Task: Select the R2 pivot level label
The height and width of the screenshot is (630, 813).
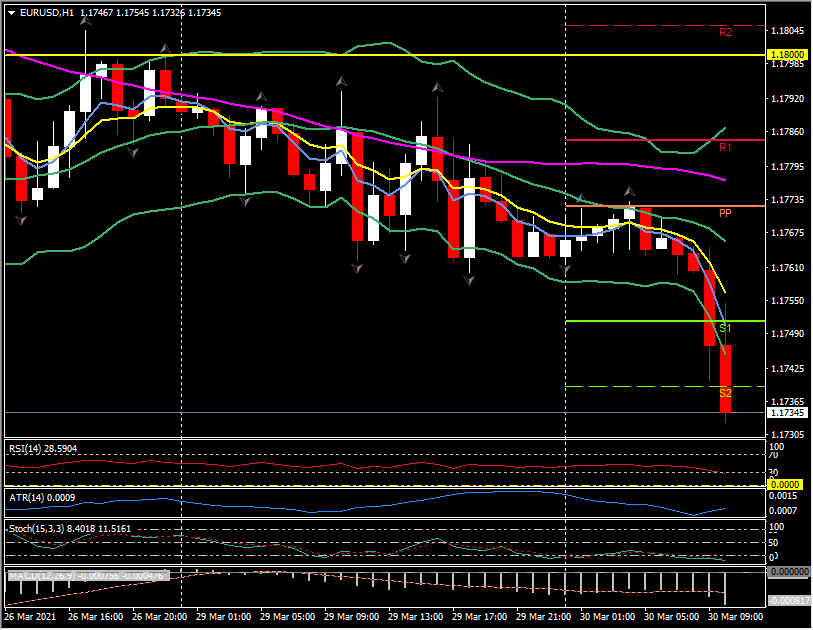Action: point(725,33)
